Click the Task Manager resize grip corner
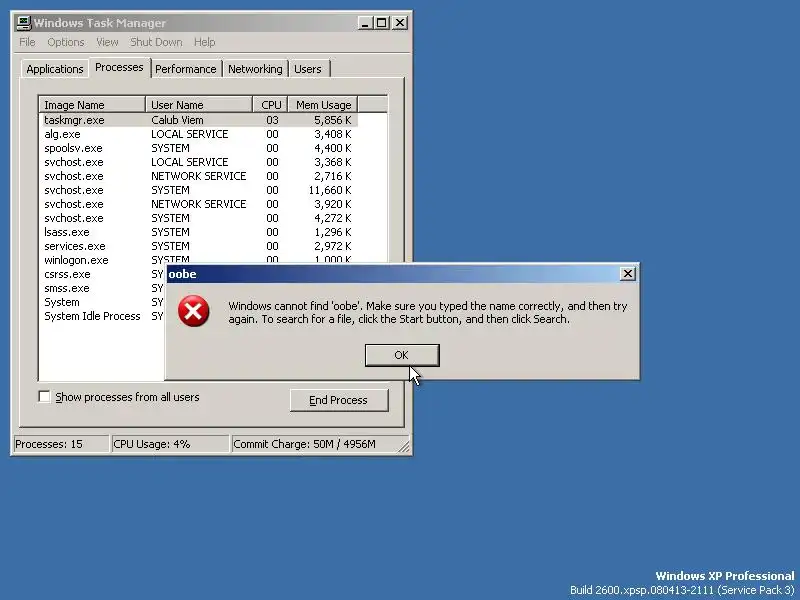 click(x=405, y=447)
